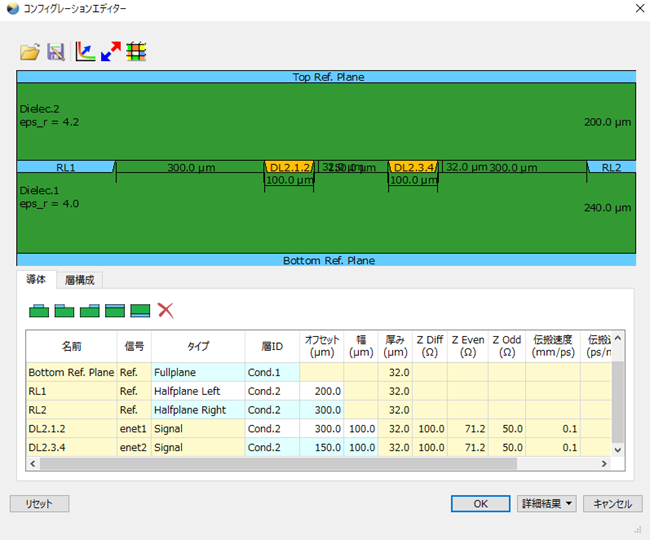Delete conductor with red X icon

point(166,310)
